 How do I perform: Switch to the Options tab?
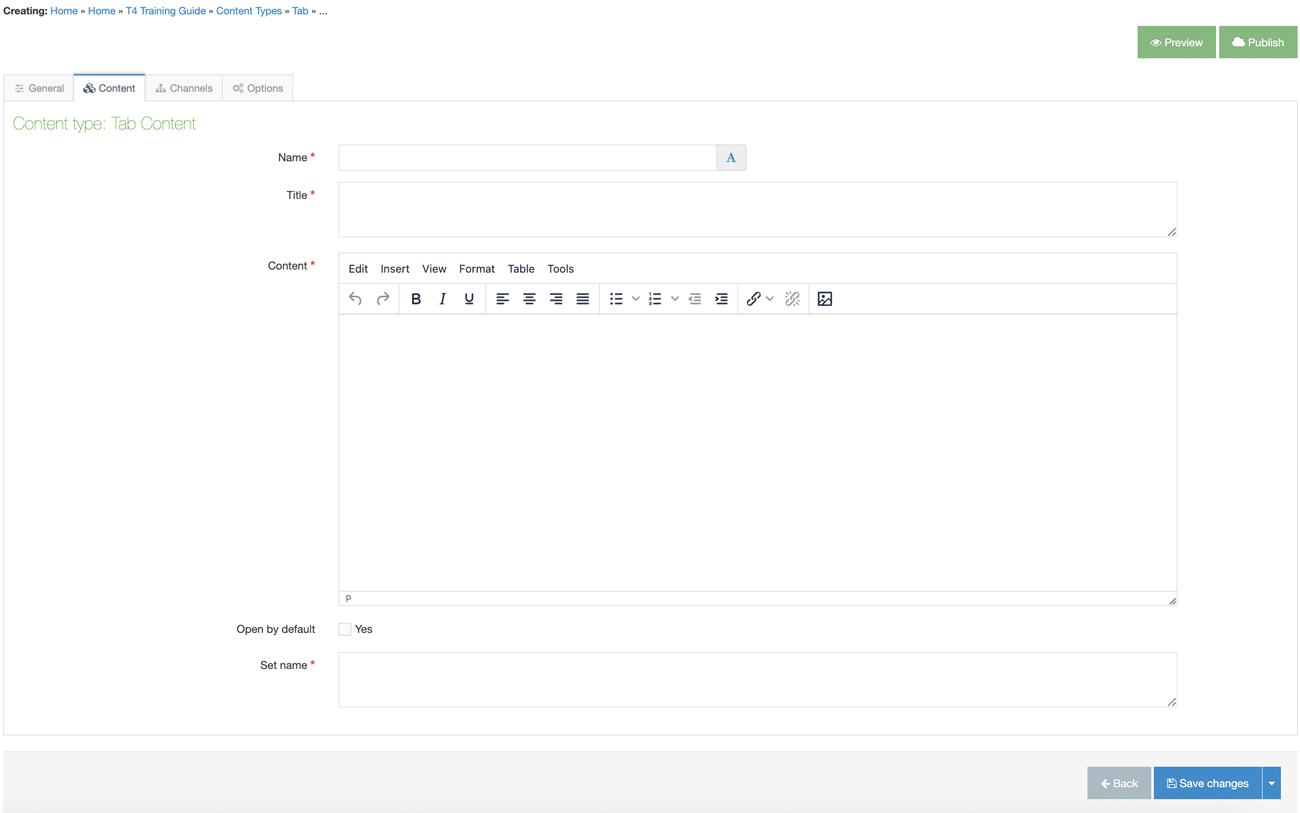[x=258, y=88]
